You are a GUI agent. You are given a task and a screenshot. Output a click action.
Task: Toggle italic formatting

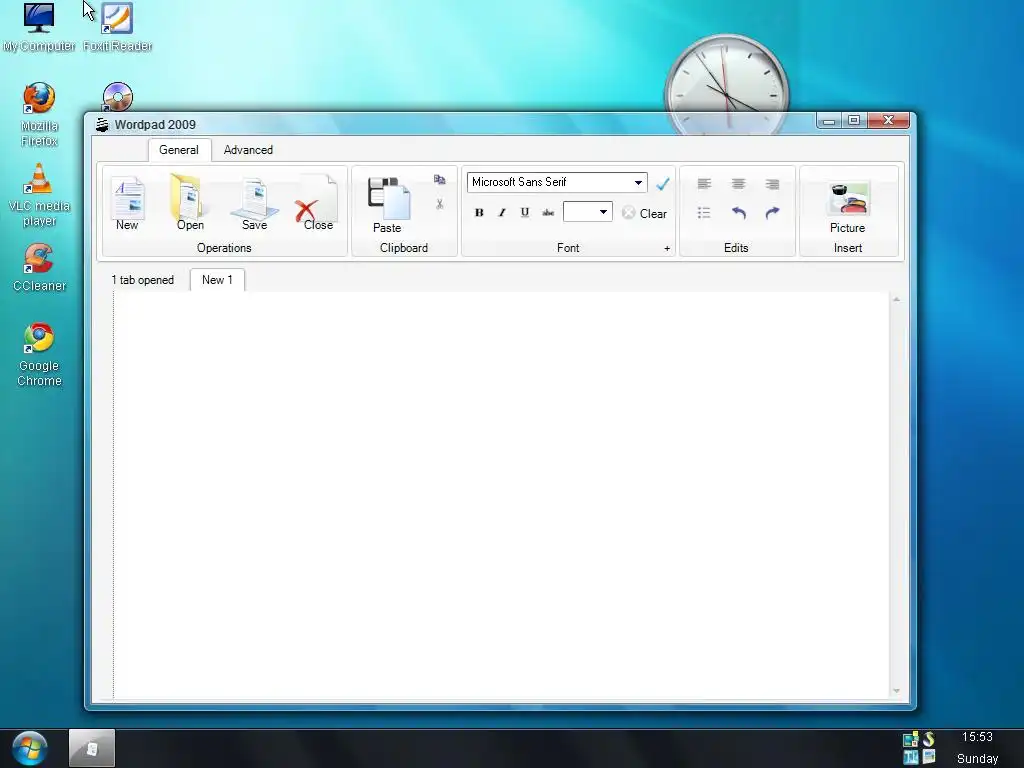[x=502, y=212]
